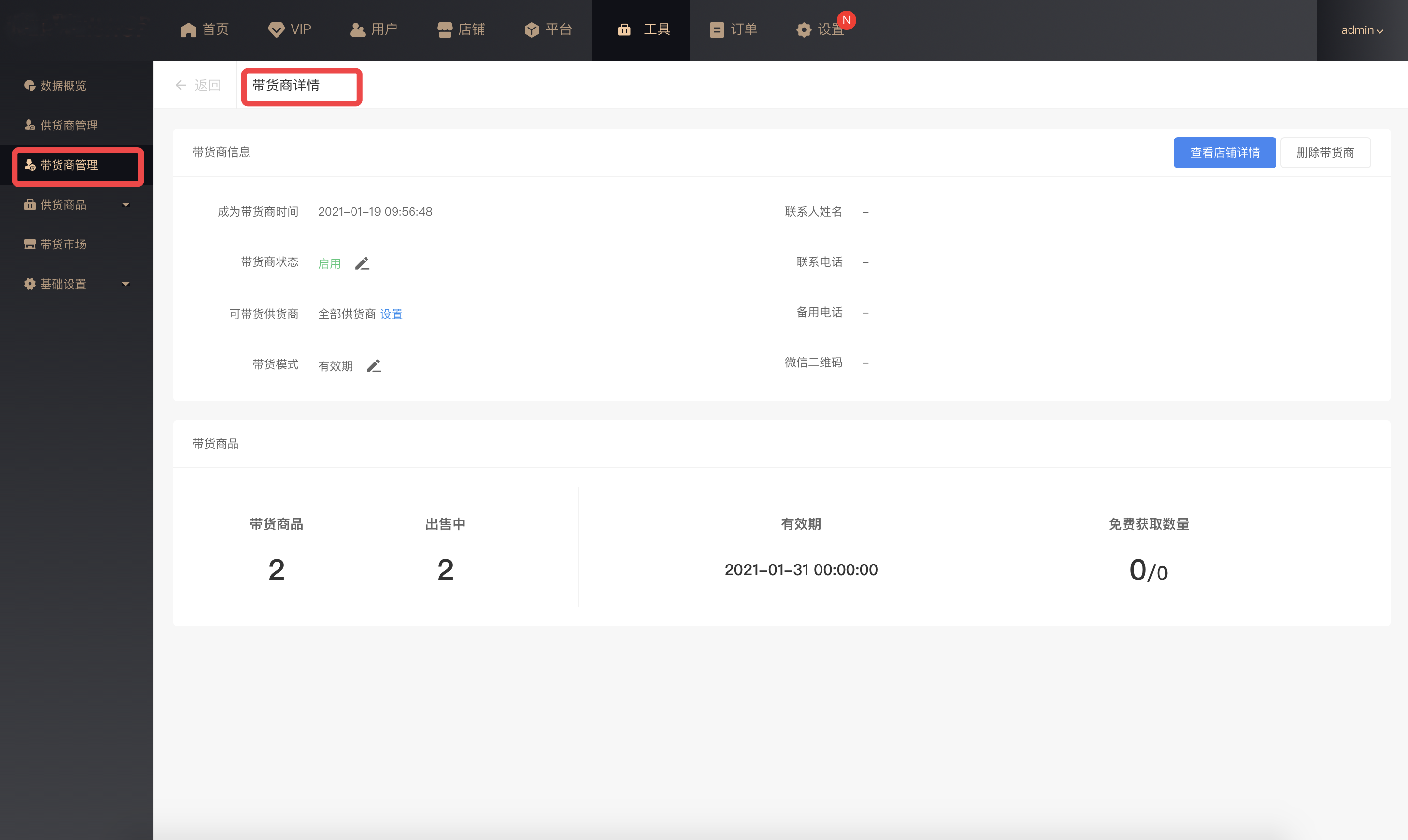Click the edit pencil next to 有效期 mode
The width and height of the screenshot is (1408, 840).
[x=374, y=366]
